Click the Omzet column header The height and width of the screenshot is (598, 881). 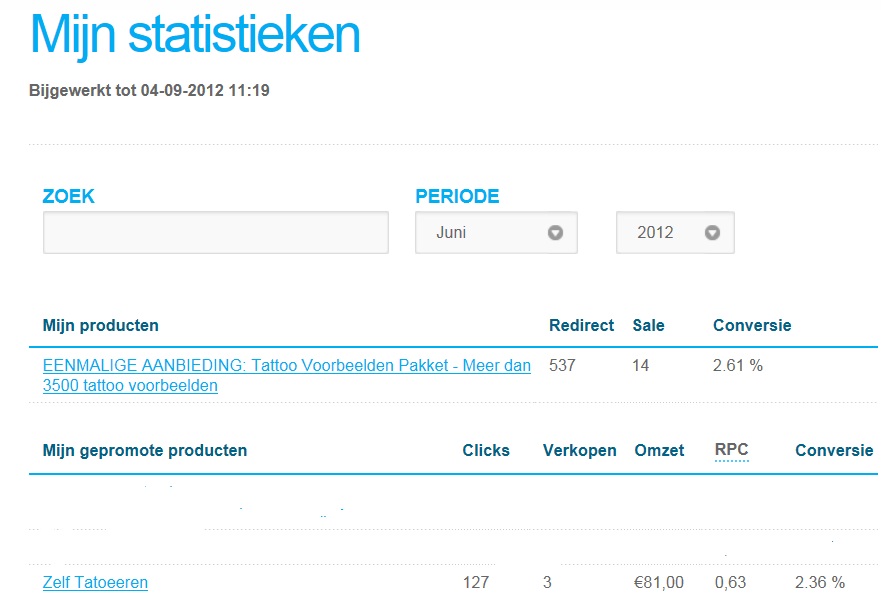(x=659, y=450)
